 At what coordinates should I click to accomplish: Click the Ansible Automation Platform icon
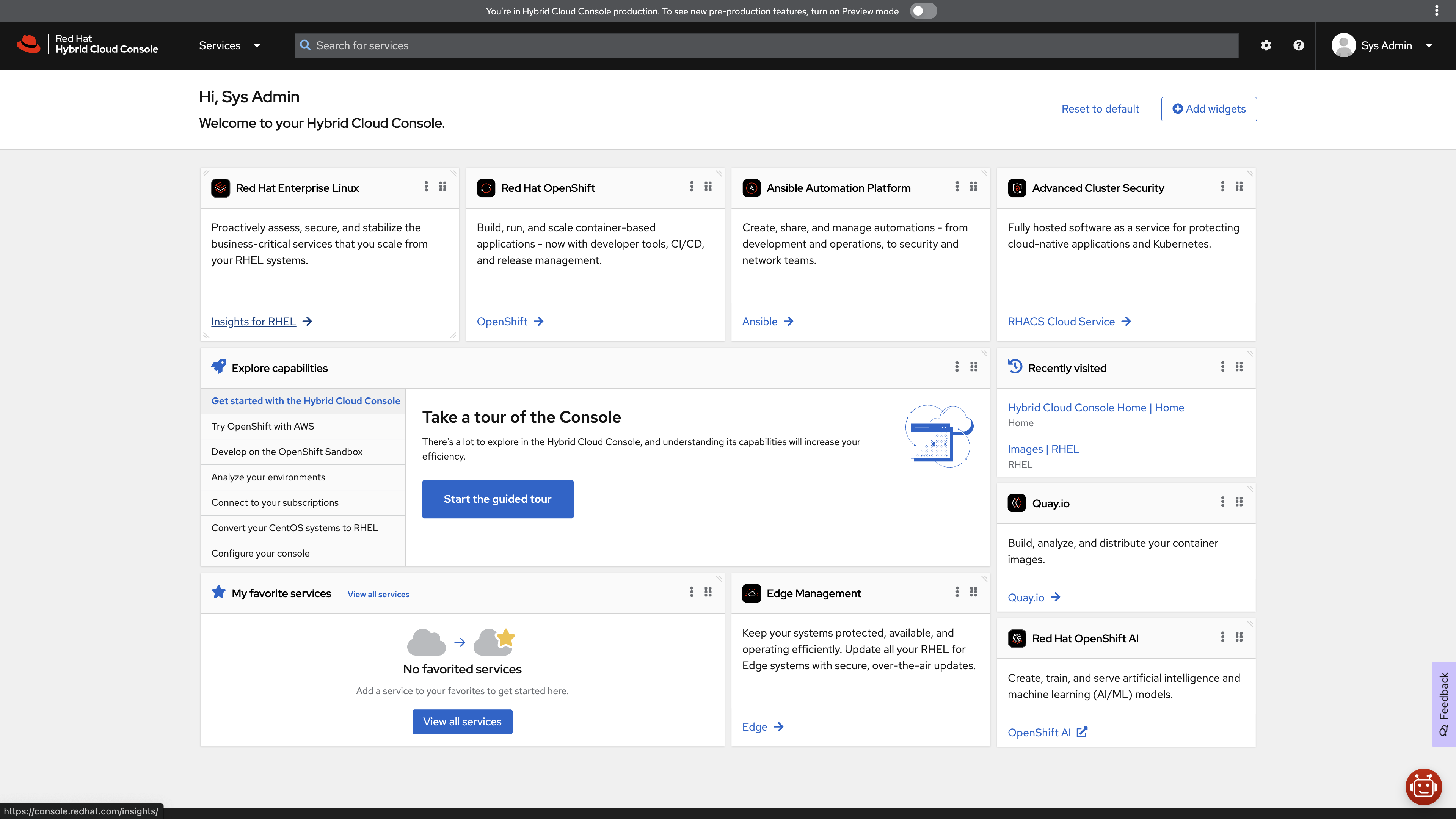[x=751, y=188]
